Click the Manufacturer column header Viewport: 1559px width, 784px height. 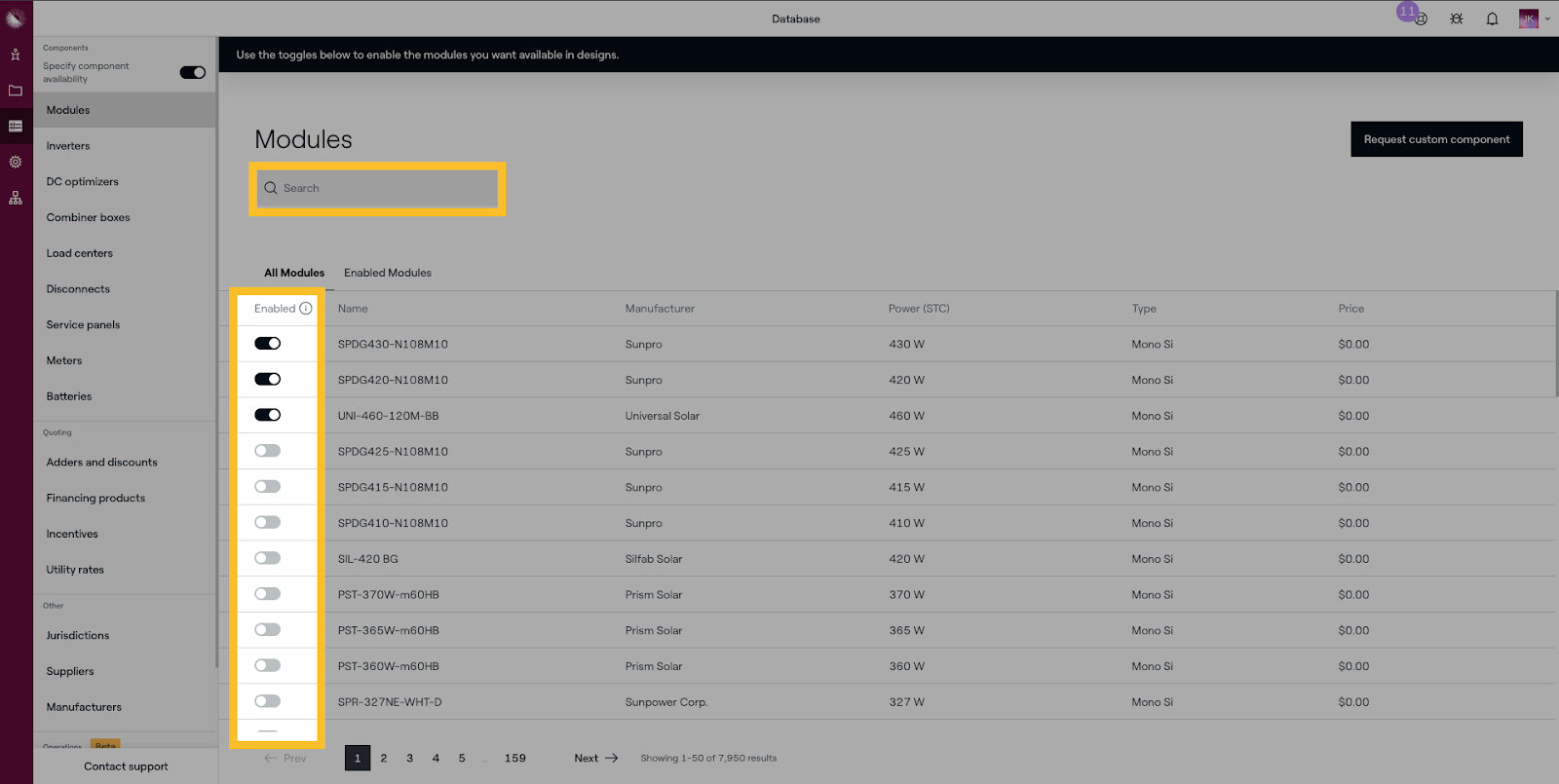pos(660,309)
